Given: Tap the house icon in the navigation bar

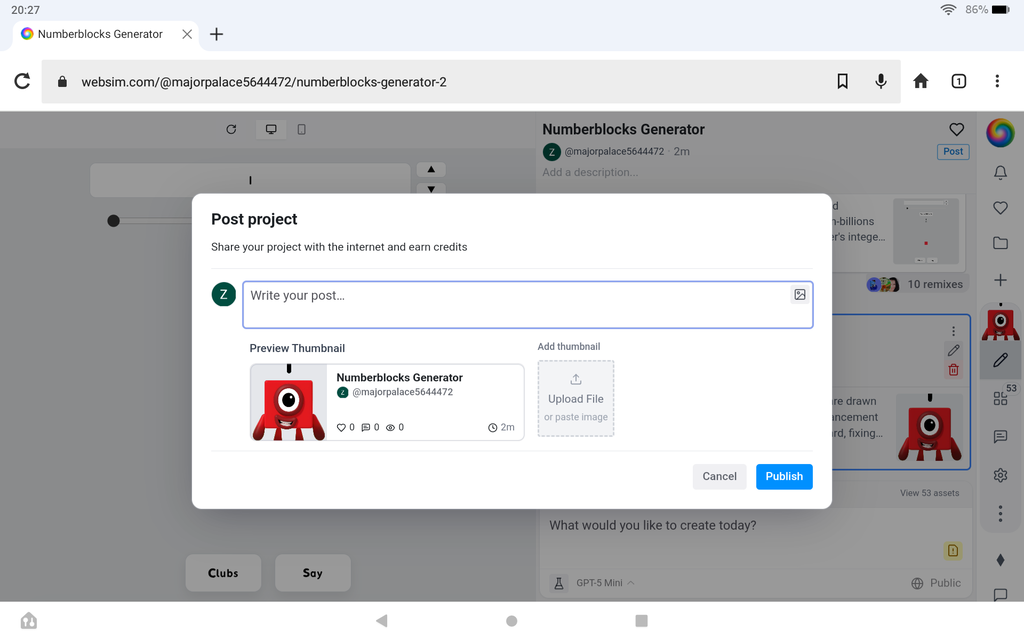Looking at the screenshot, I should click(x=29, y=620).
